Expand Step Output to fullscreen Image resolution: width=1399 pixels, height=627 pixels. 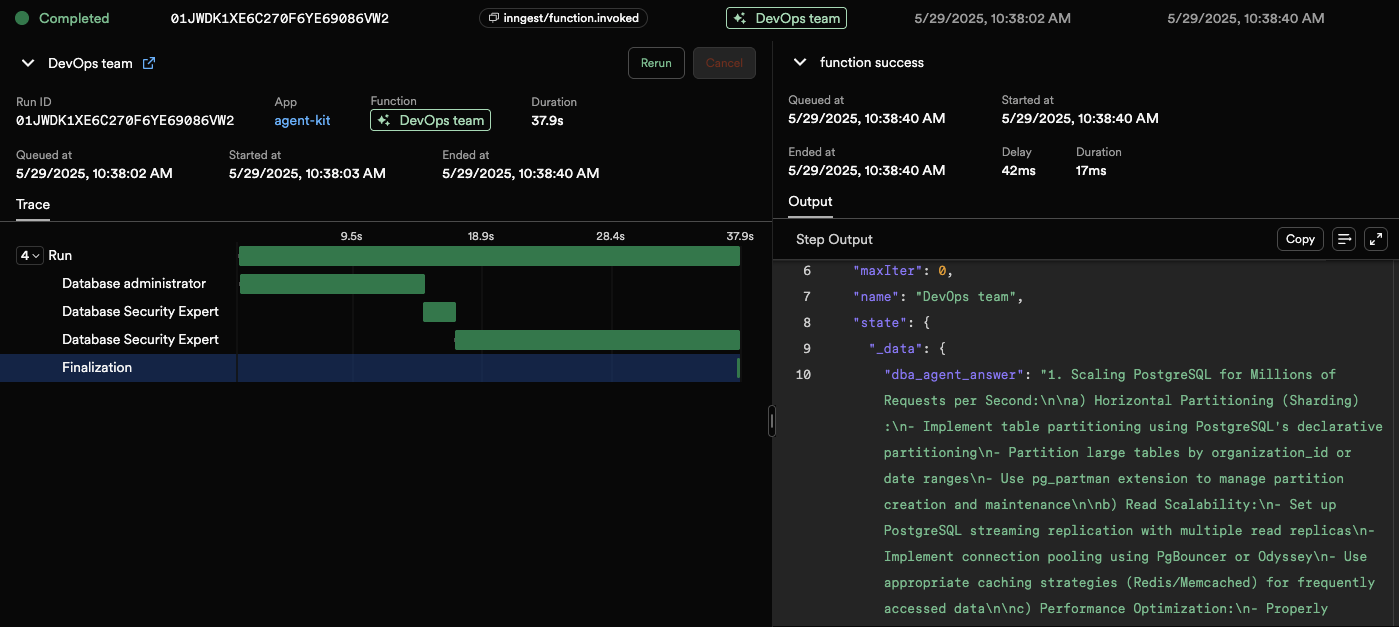coord(1376,239)
